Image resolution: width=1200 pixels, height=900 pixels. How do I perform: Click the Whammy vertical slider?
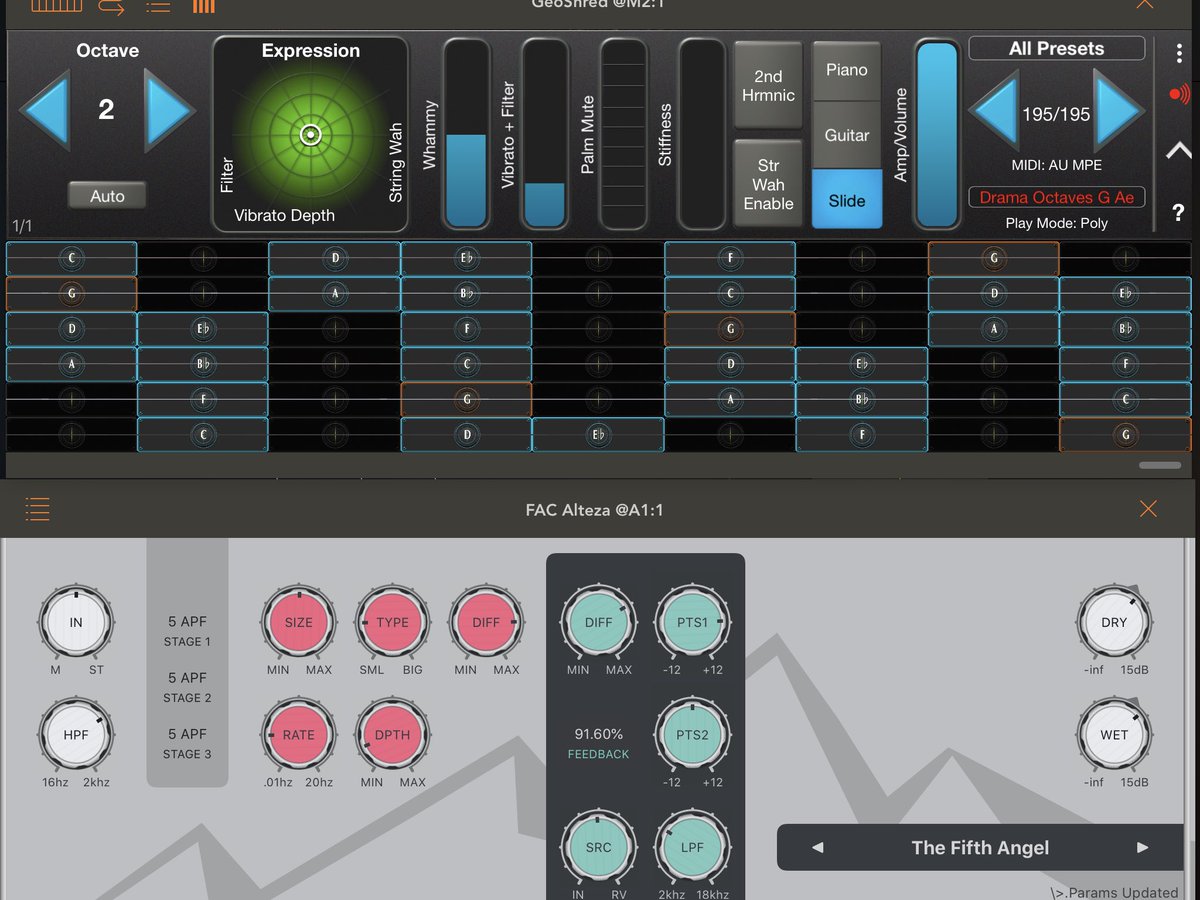pos(465,134)
